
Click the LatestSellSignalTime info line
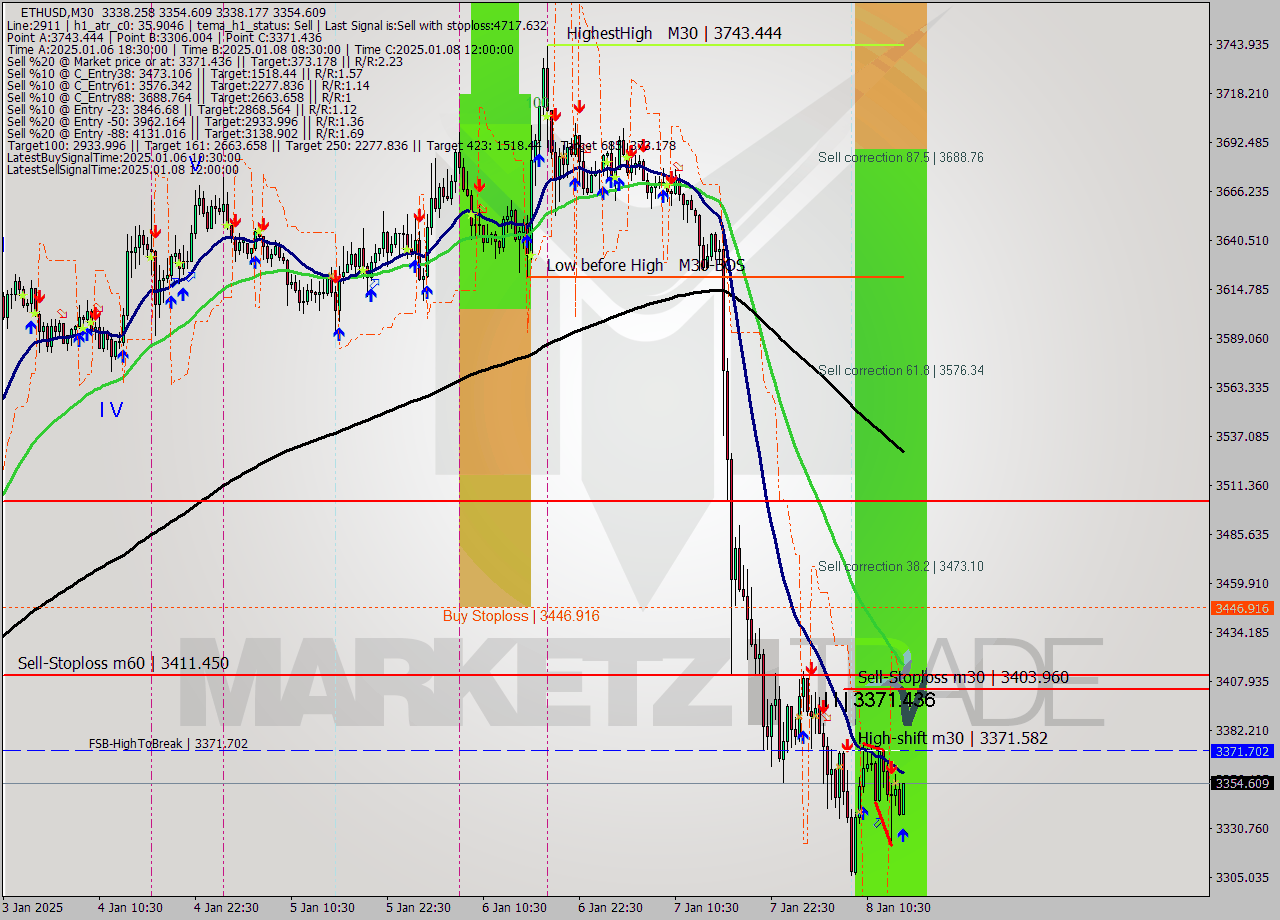(123, 169)
